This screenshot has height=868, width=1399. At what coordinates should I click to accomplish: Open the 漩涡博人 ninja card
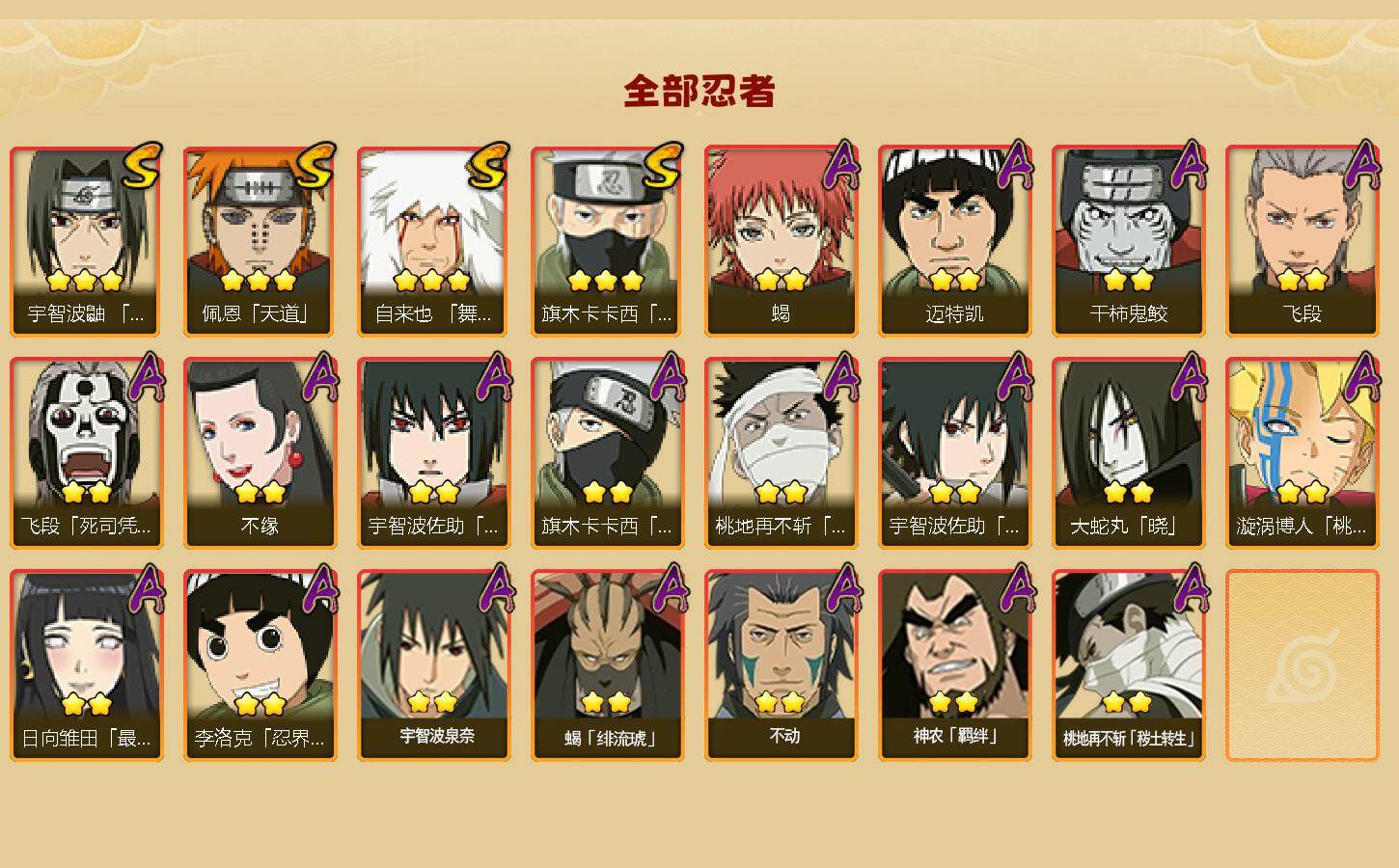point(1302,453)
